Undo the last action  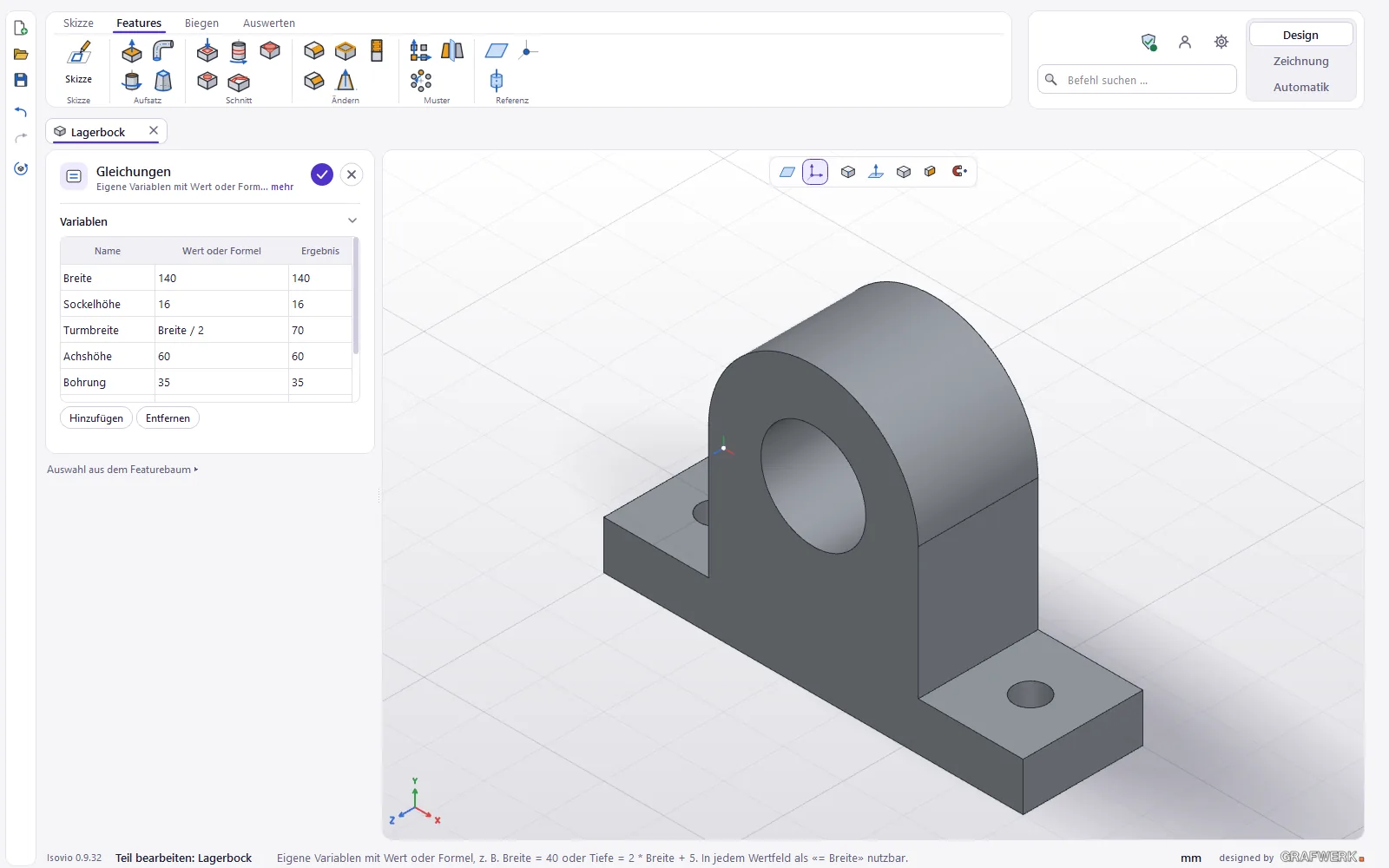click(21, 112)
